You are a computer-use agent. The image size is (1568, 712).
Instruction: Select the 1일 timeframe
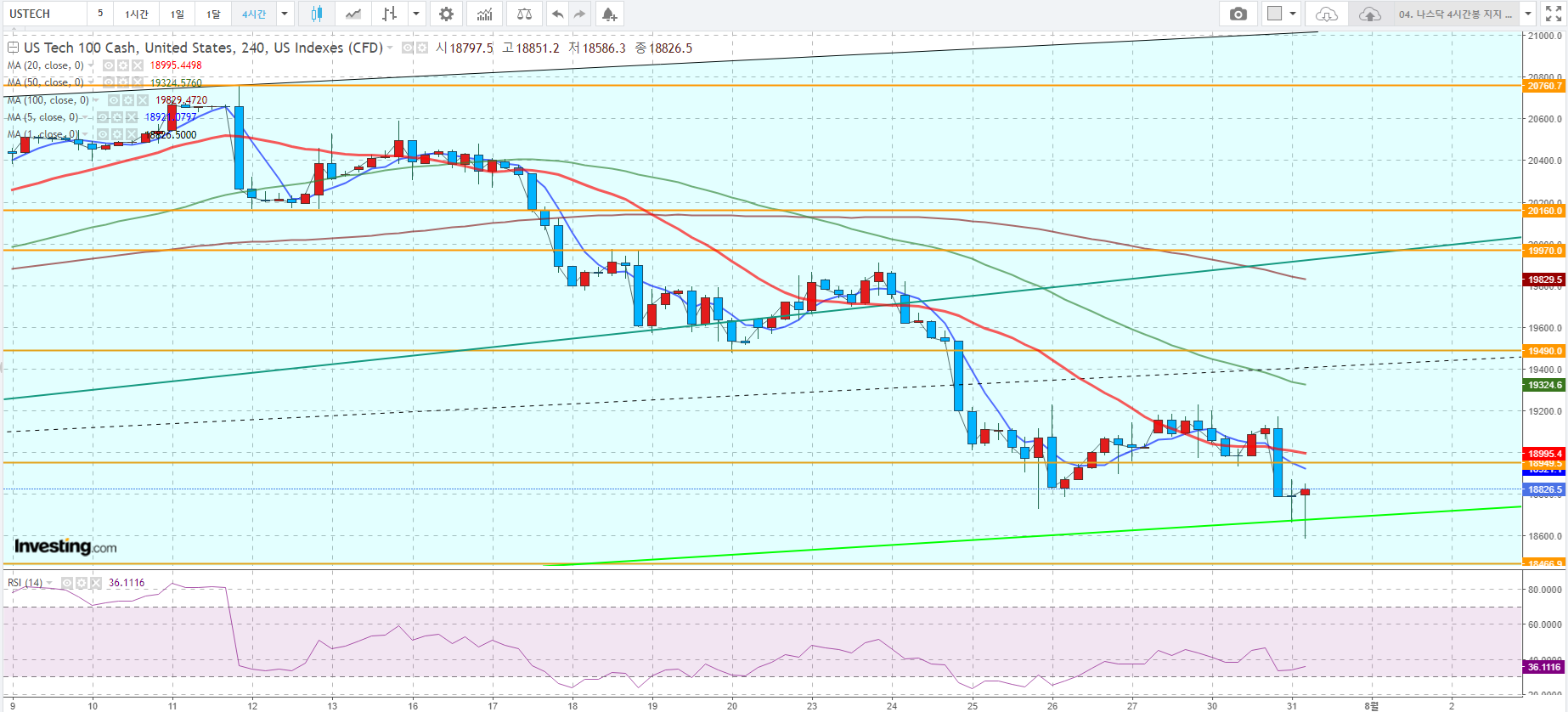(x=178, y=14)
